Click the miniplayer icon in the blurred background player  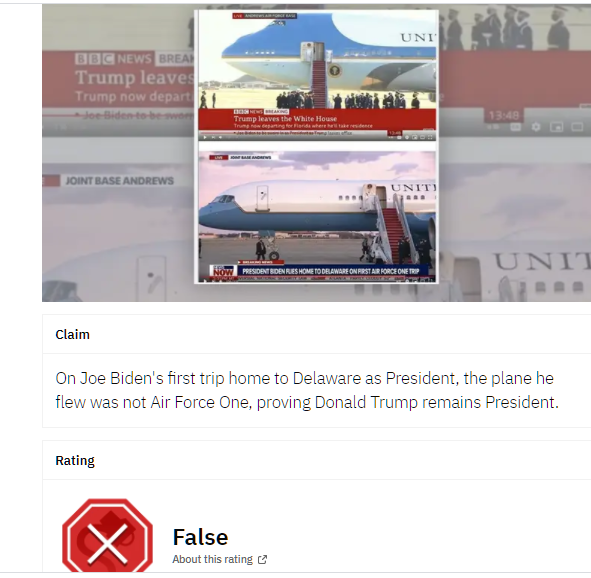click(x=556, y=127)
